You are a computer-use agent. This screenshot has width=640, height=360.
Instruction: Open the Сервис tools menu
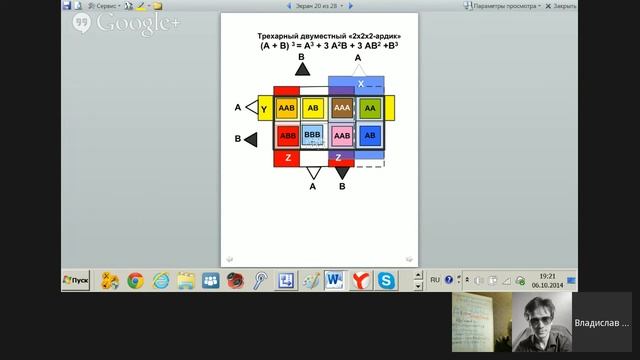[x=104, y=6]
